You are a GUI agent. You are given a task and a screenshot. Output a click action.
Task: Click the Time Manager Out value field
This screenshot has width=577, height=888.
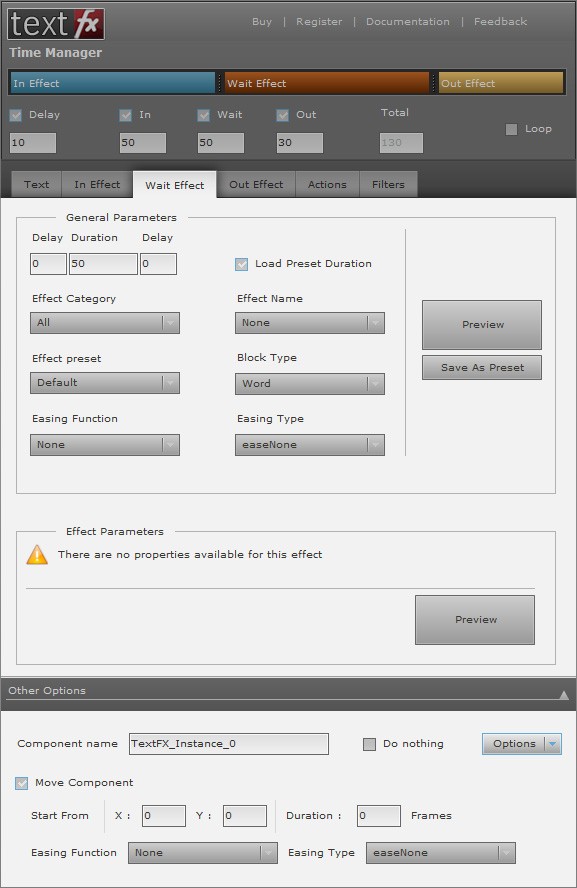tap(300, 143)
